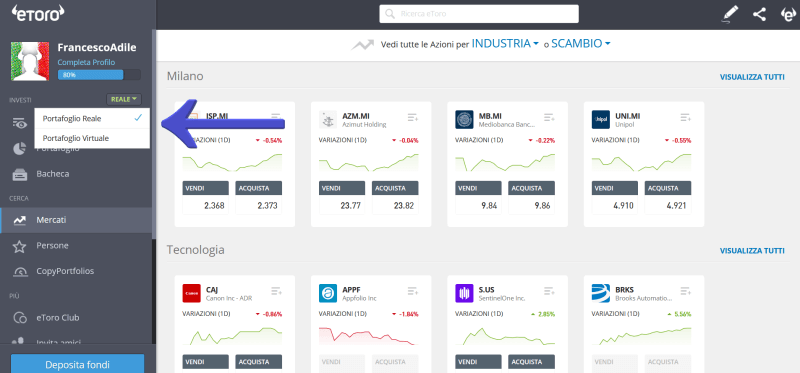This screenshot has height=373, width=800.
Task: Expand the INDUSTRIA filter dropdown
Action: pyautogui.click(x=505, y=44)
